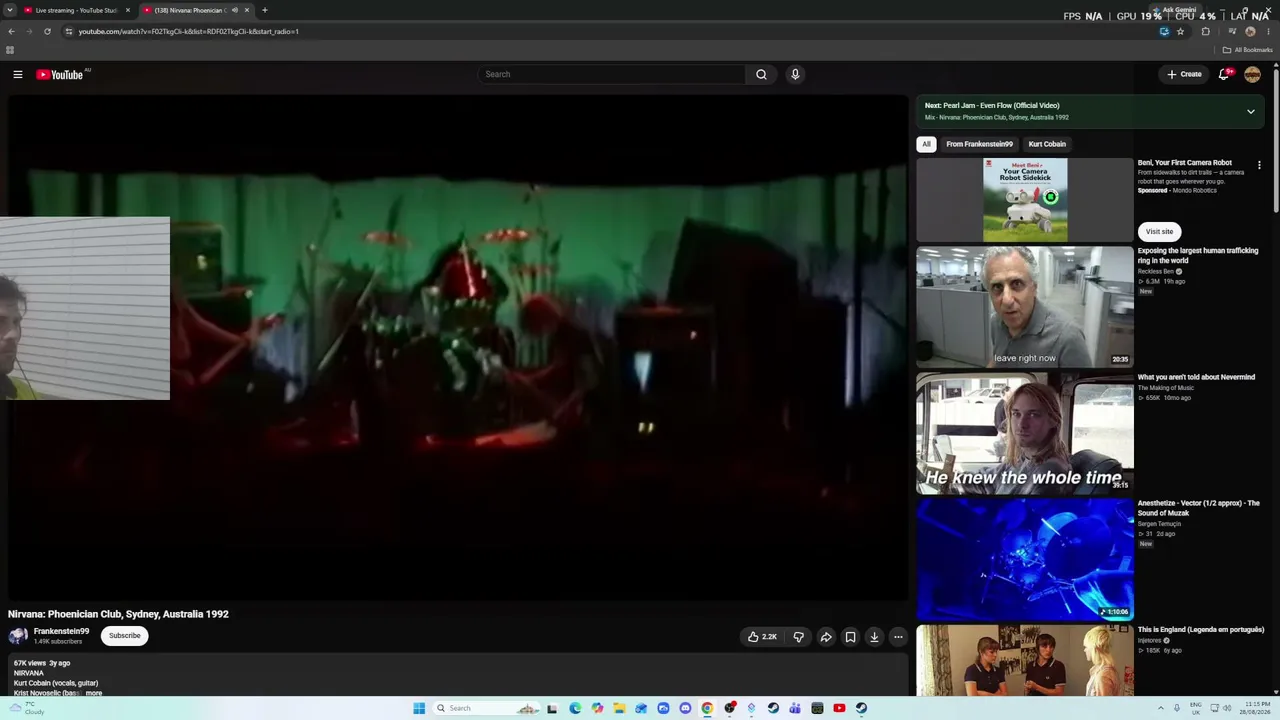Filter by From Frankenstein99 chip

[979, 144]
